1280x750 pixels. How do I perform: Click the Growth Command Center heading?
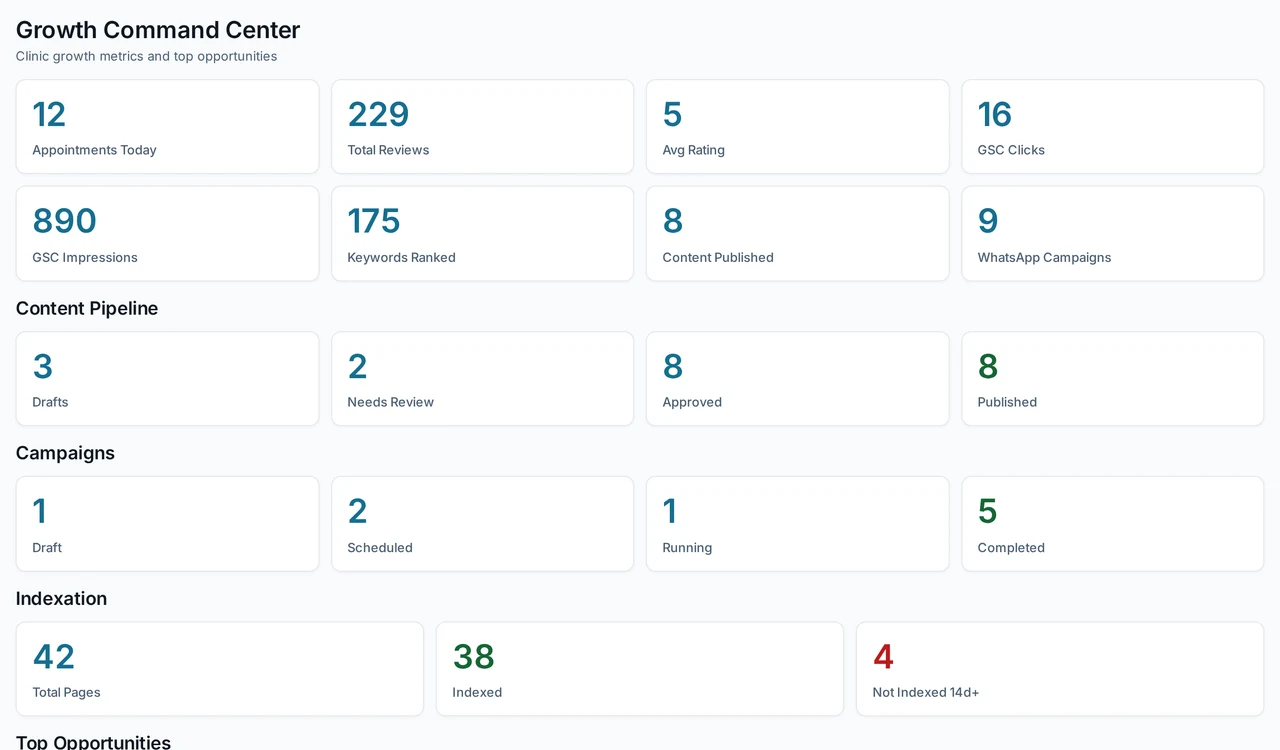[158, 30]
